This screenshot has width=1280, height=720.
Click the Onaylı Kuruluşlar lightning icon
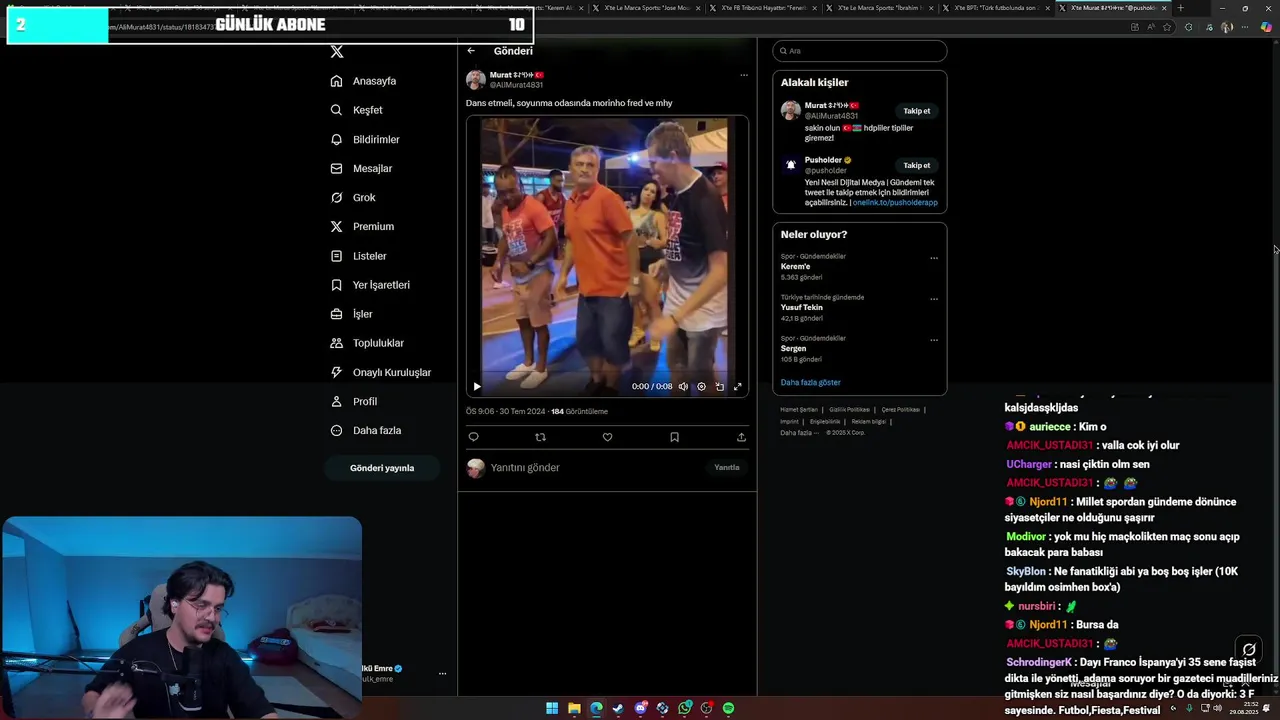coord(336,372)
